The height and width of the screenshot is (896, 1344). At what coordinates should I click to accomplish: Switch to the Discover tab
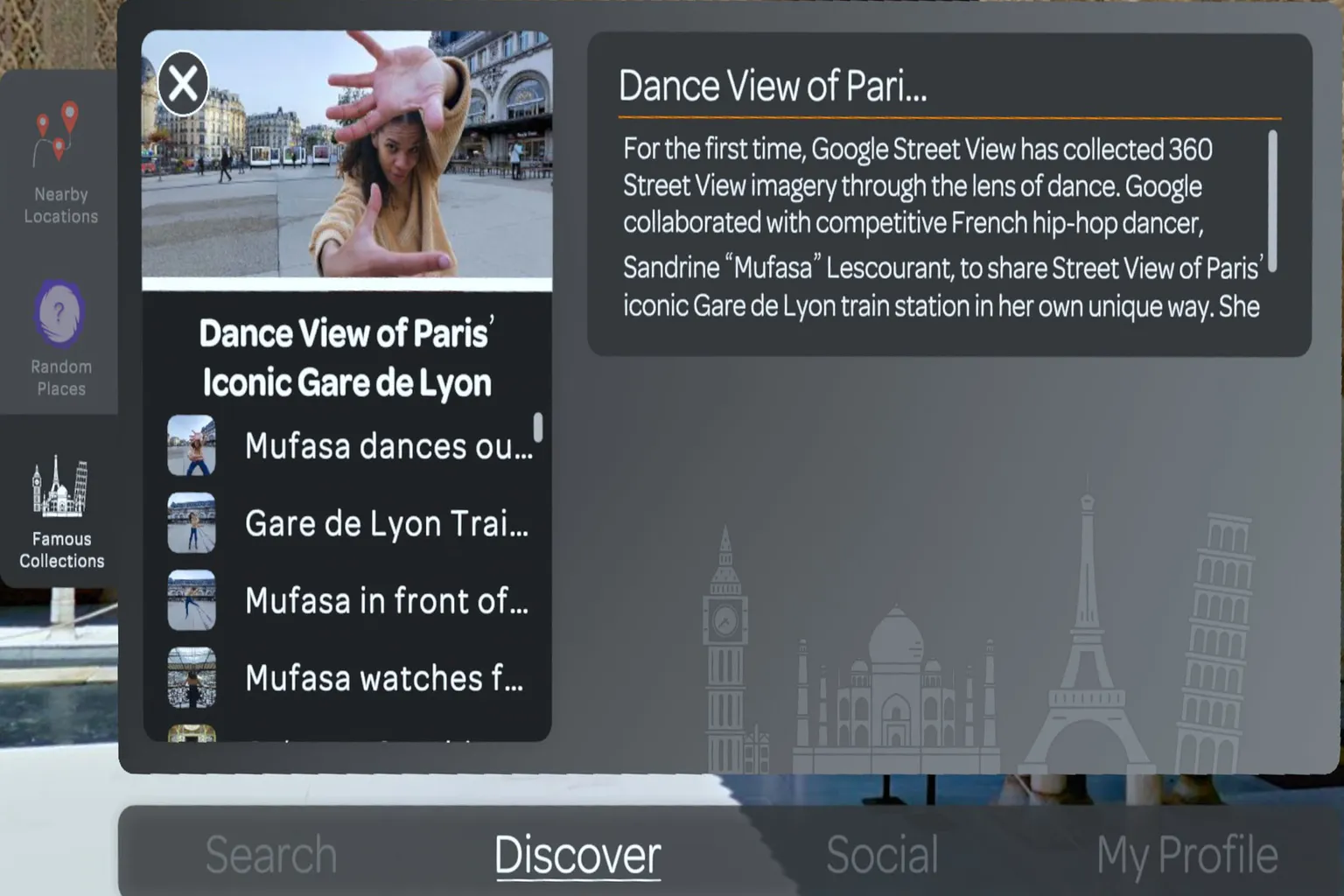pyautogui.click(x=577, y=855)
